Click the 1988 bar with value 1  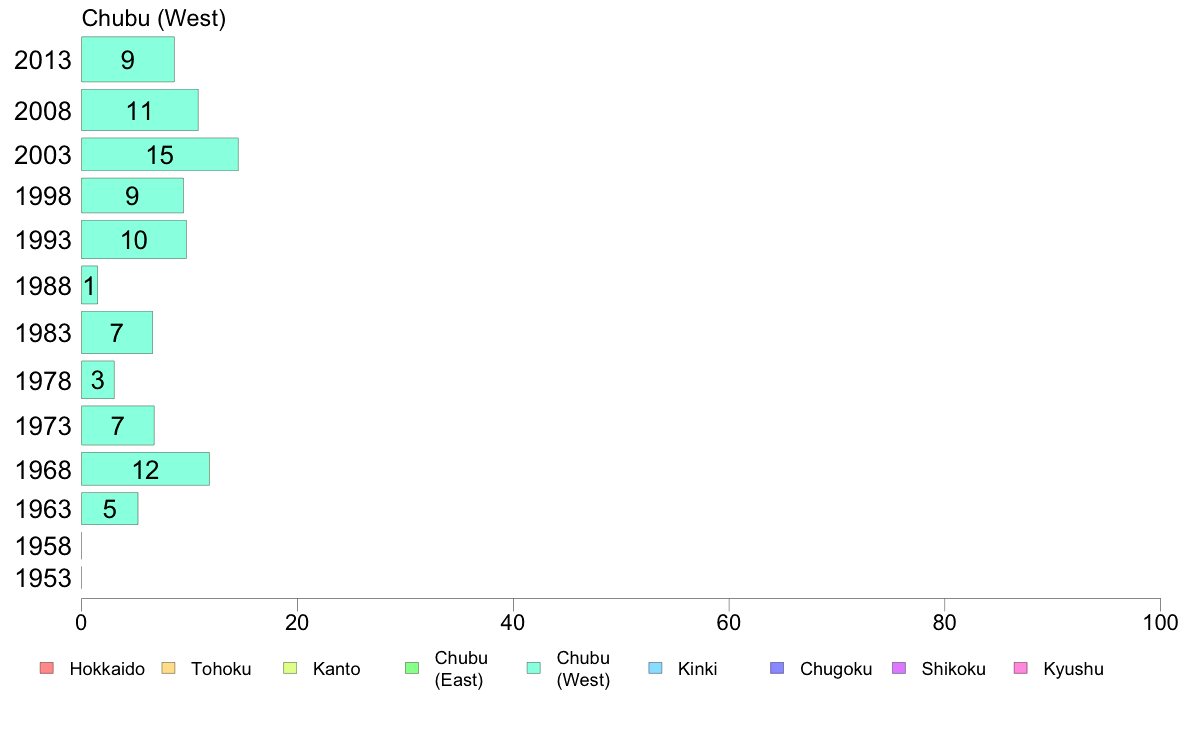89,285
